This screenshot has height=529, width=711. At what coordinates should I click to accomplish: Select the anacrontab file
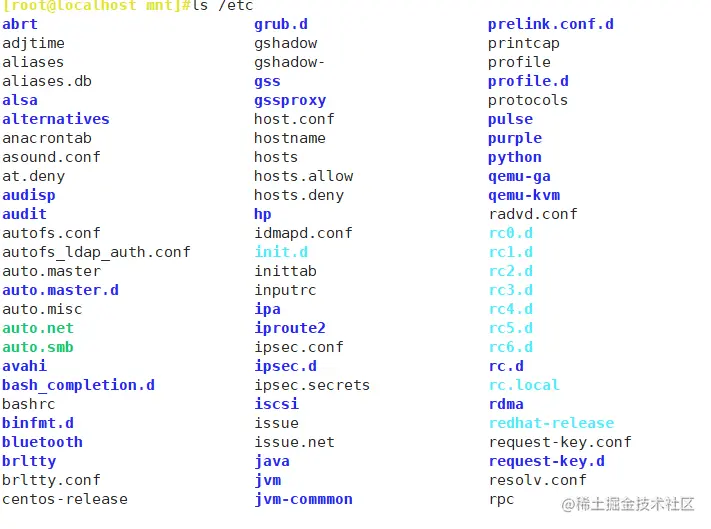tap(47, 138)
